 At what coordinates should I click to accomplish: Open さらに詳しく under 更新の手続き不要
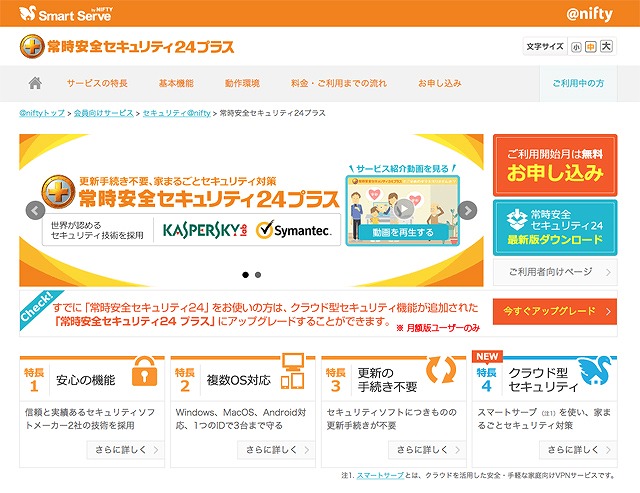427,450
